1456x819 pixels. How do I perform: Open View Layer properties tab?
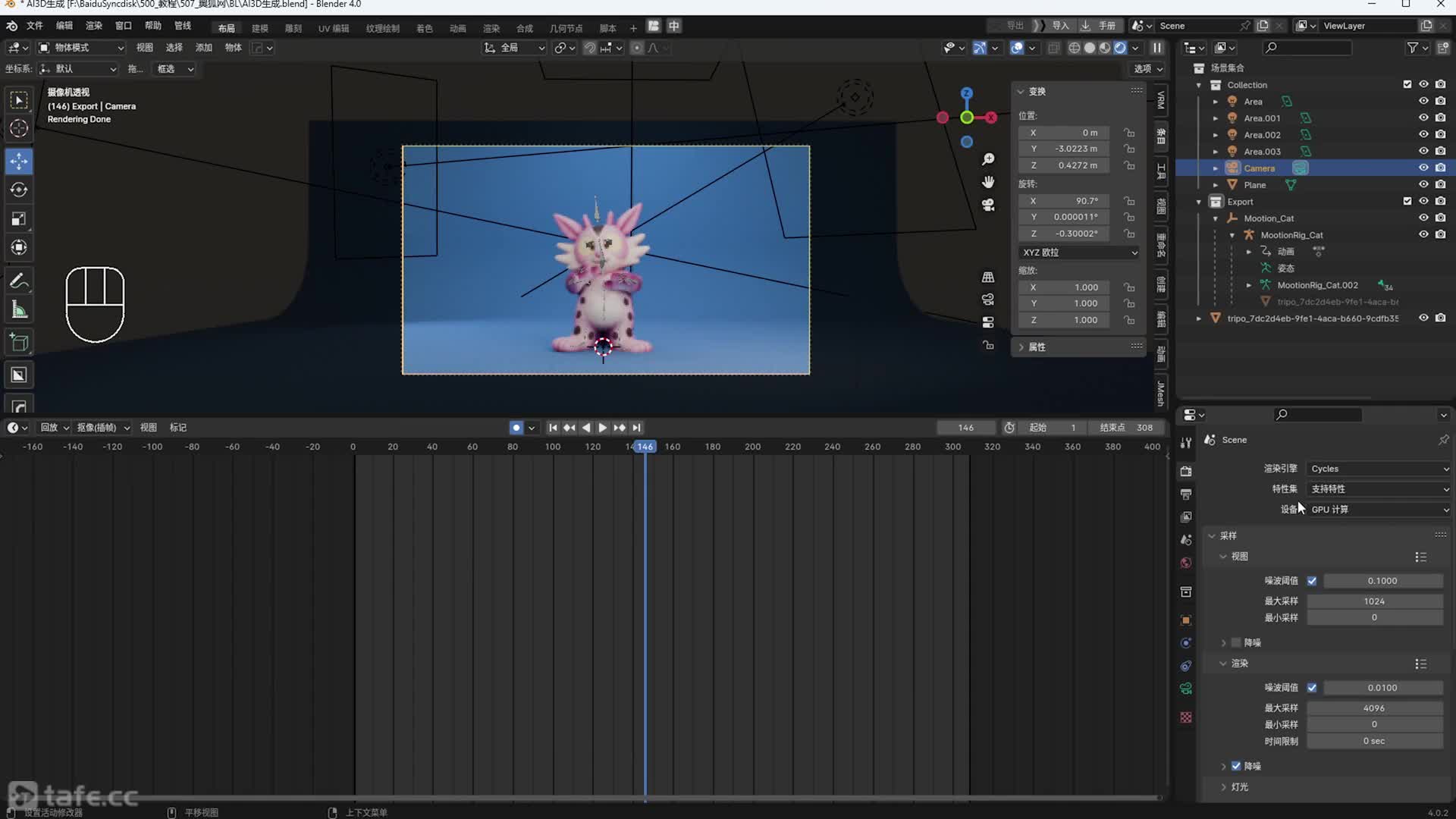tap(1186, 516)
